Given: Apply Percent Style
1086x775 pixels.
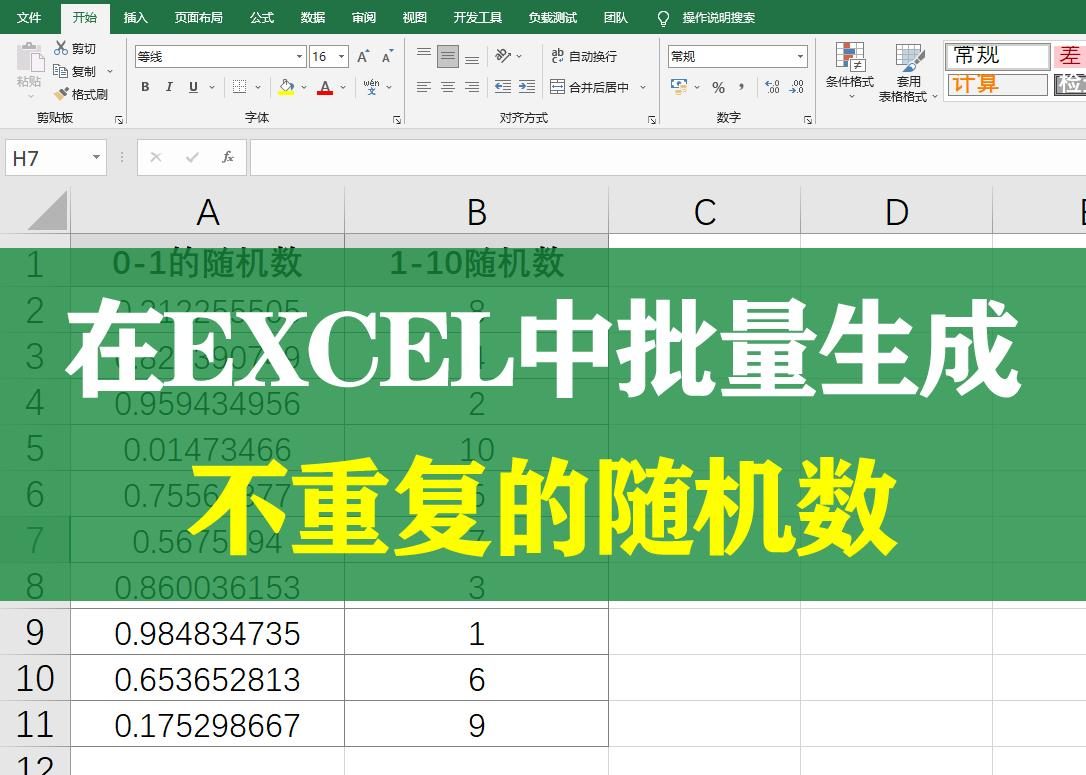Looking at the screenshot, I should (718, 88).
